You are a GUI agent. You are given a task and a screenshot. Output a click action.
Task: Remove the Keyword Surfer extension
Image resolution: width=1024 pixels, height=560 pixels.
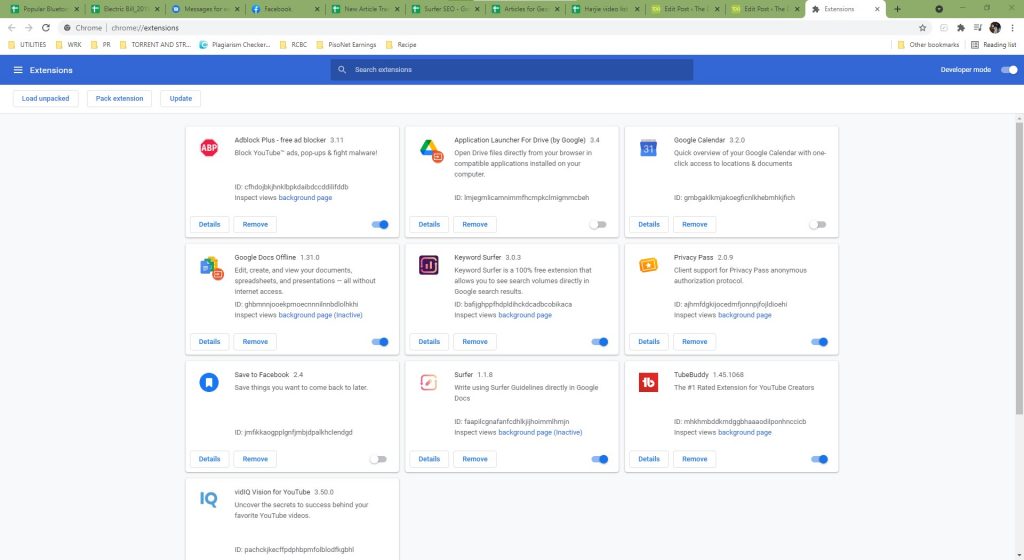pyautogui.click(x=475, y=342)
